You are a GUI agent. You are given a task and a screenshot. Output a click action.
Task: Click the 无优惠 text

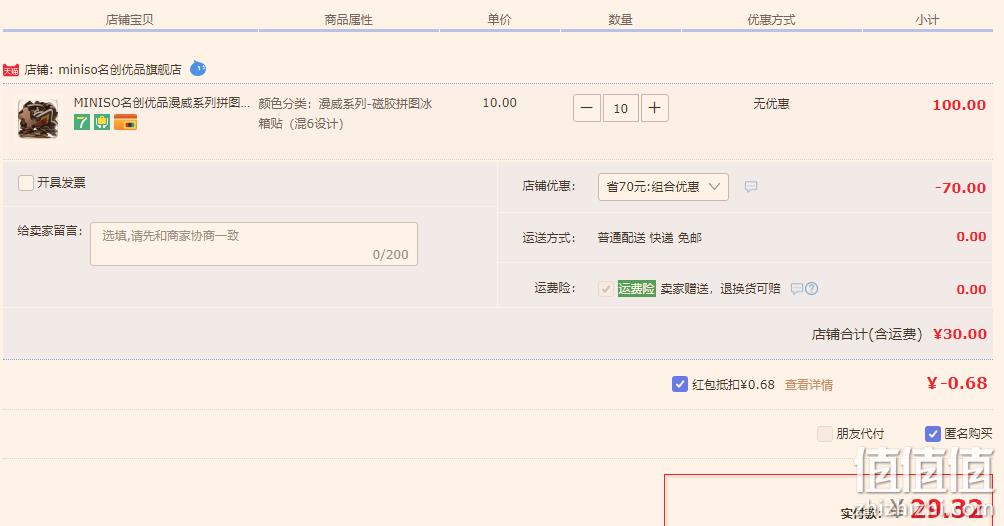pyautogui.click(x=772, y=104)
